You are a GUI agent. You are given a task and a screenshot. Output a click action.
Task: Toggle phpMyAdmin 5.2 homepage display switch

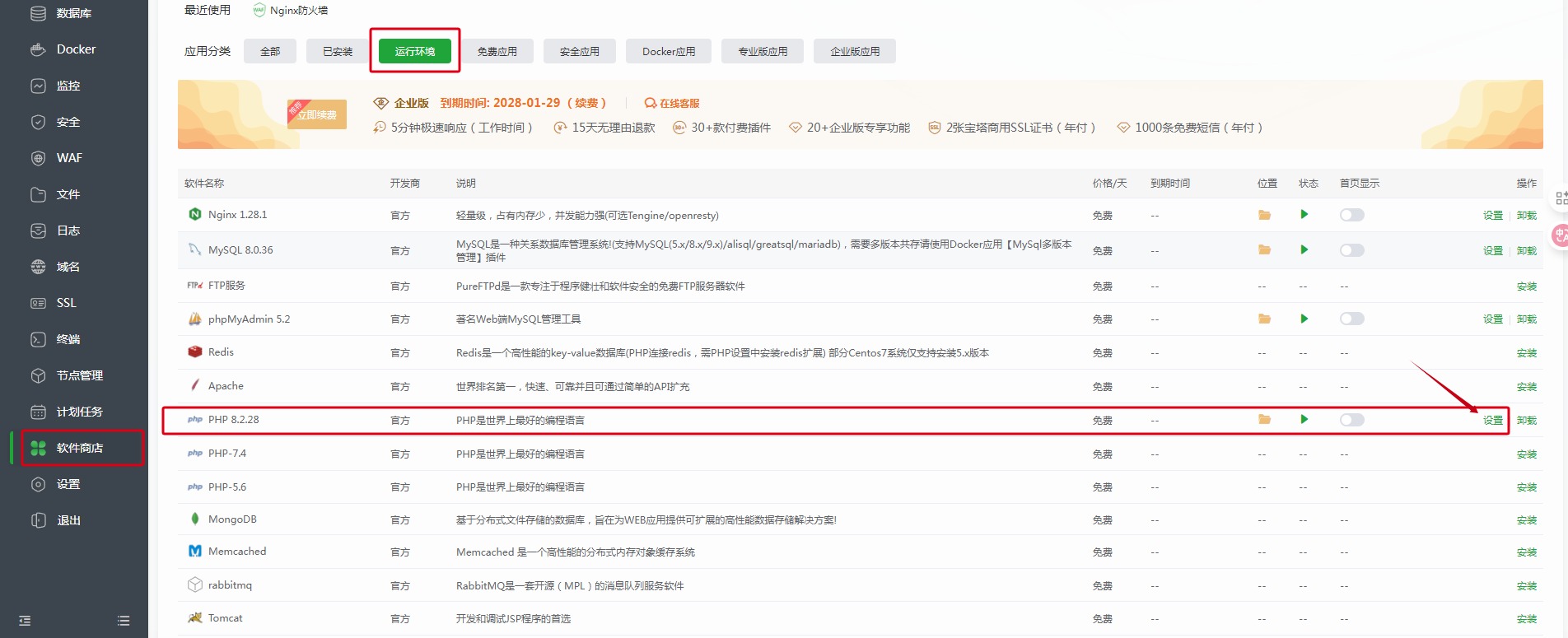pyautogui.click(x=1352, y=319)
